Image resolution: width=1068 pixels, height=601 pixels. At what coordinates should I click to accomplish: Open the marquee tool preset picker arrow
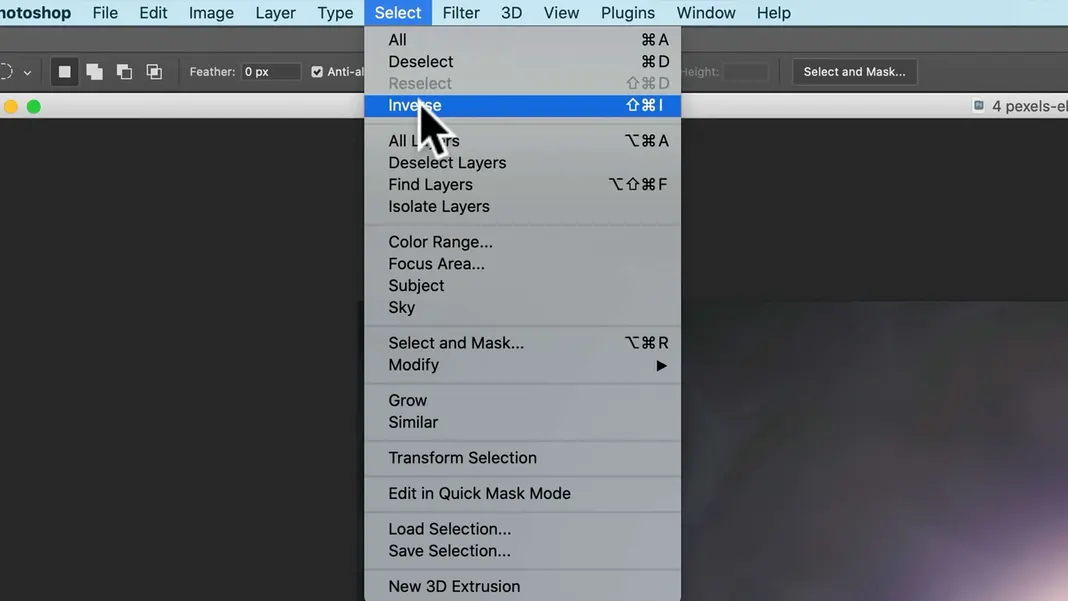click(27, 72)
